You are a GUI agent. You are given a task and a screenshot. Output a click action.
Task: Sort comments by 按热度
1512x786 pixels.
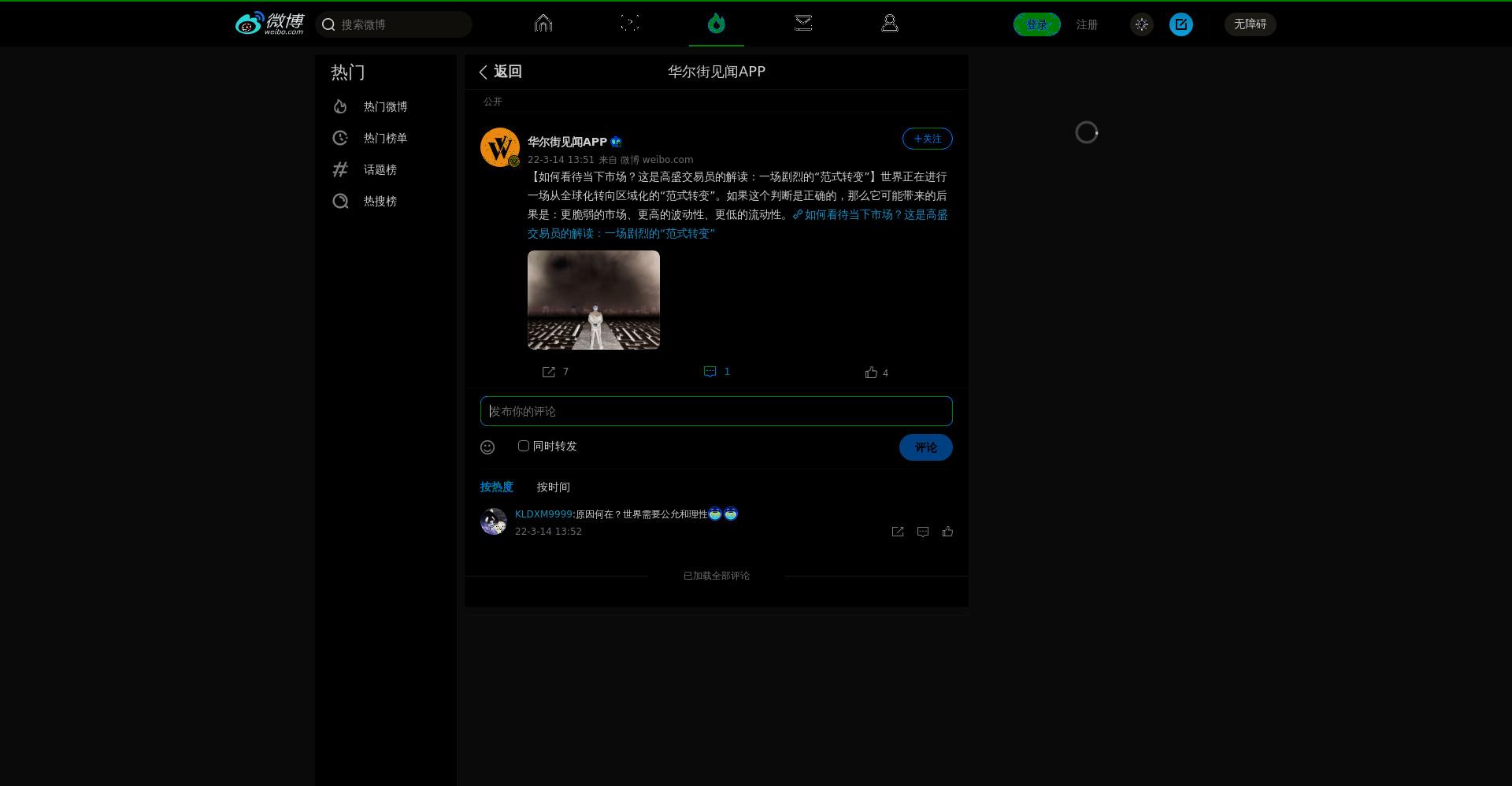coord(496,487)
